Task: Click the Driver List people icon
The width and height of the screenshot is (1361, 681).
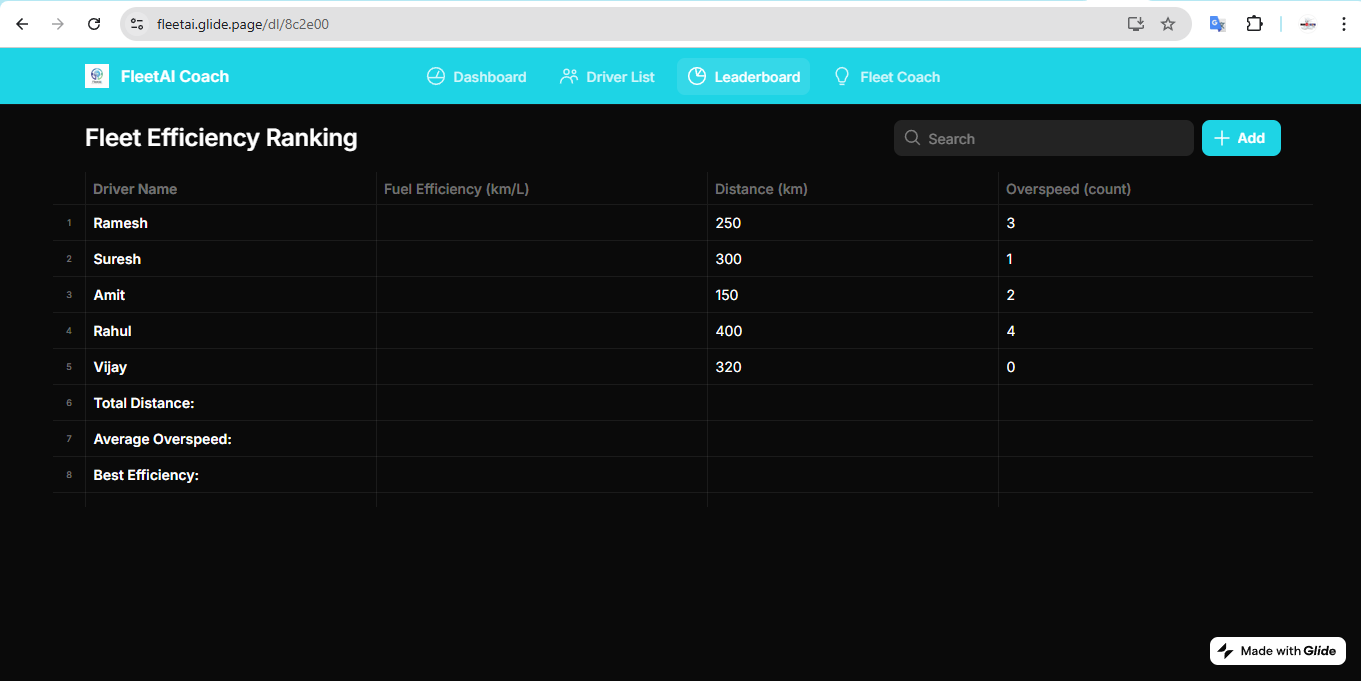Action: (569, 76)
